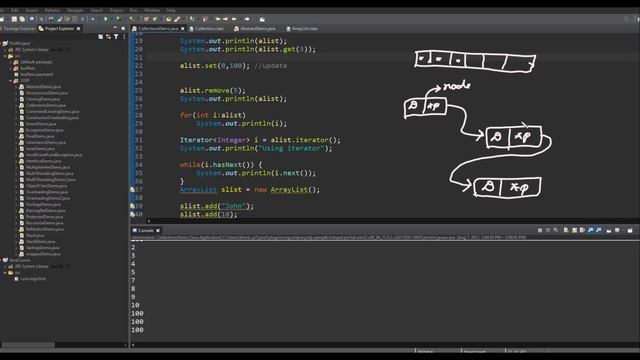Screen dimensions: 640x360
Task: Select ExceptionDemo.java in the tree
Action: (x=44, y=130)
